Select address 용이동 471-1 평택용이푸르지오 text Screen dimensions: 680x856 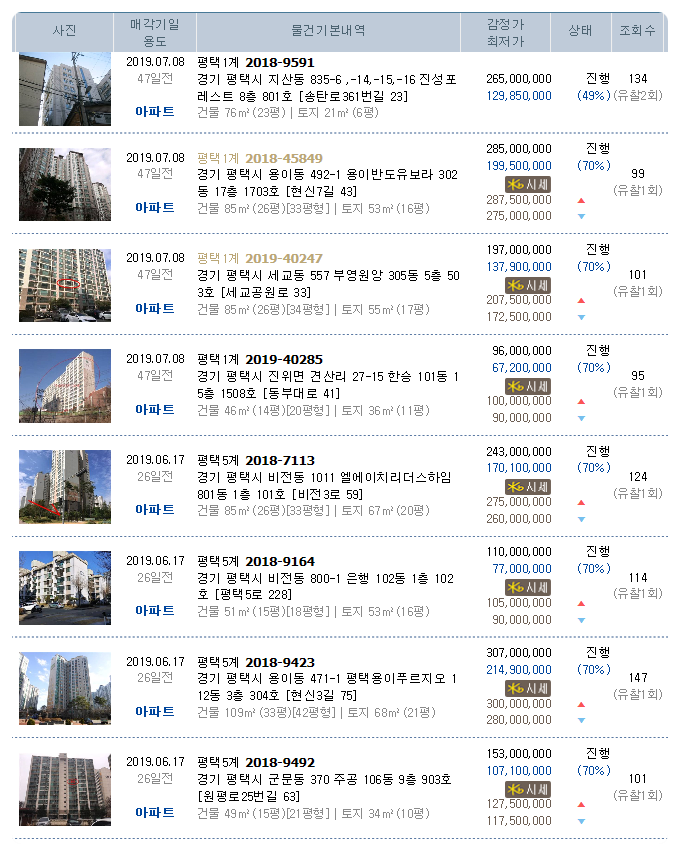pos(327,687)
